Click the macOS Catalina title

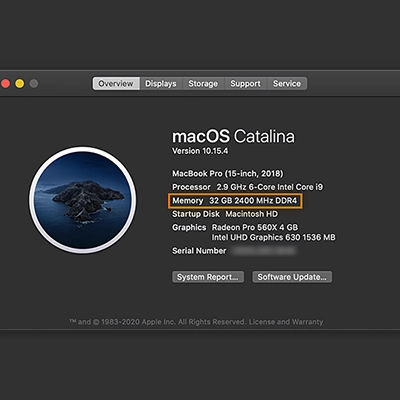(233, 136)
